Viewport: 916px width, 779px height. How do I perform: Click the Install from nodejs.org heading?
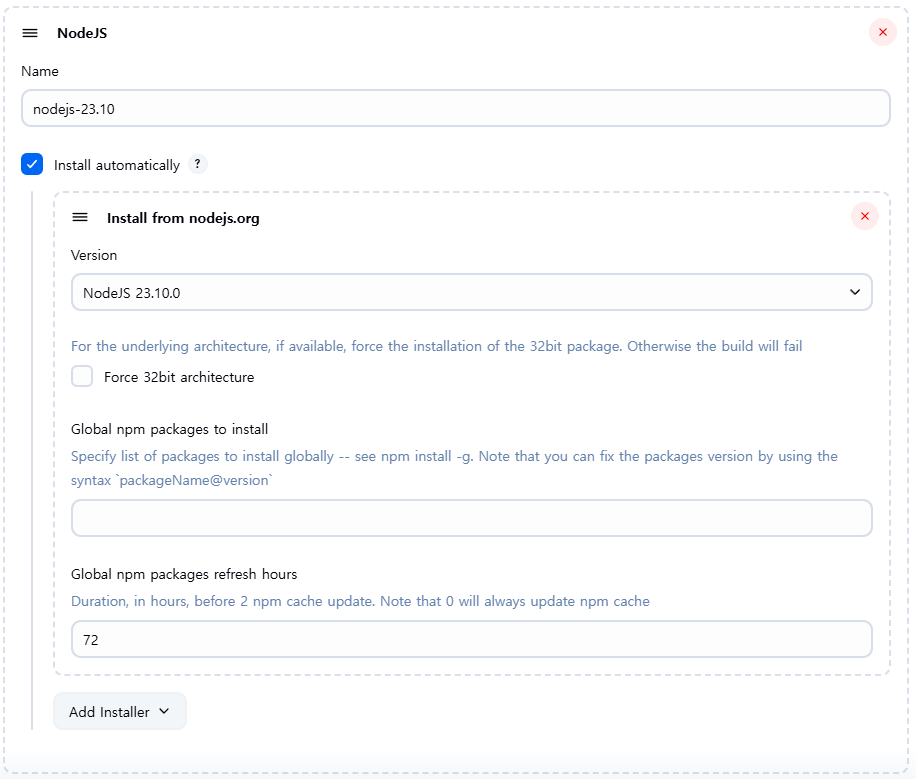pyautogui.click(x=183, y=218)
